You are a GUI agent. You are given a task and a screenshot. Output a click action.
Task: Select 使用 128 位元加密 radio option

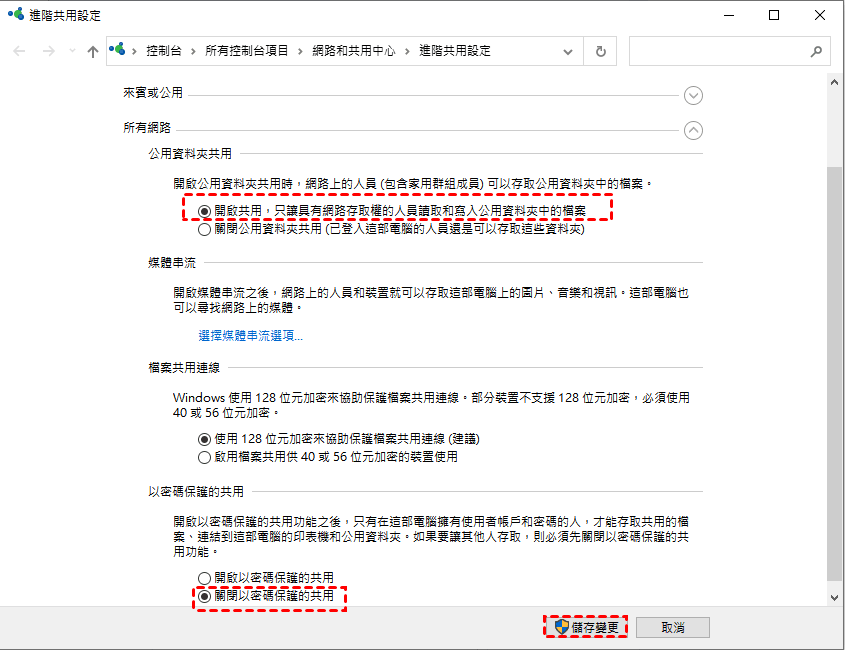205,439
